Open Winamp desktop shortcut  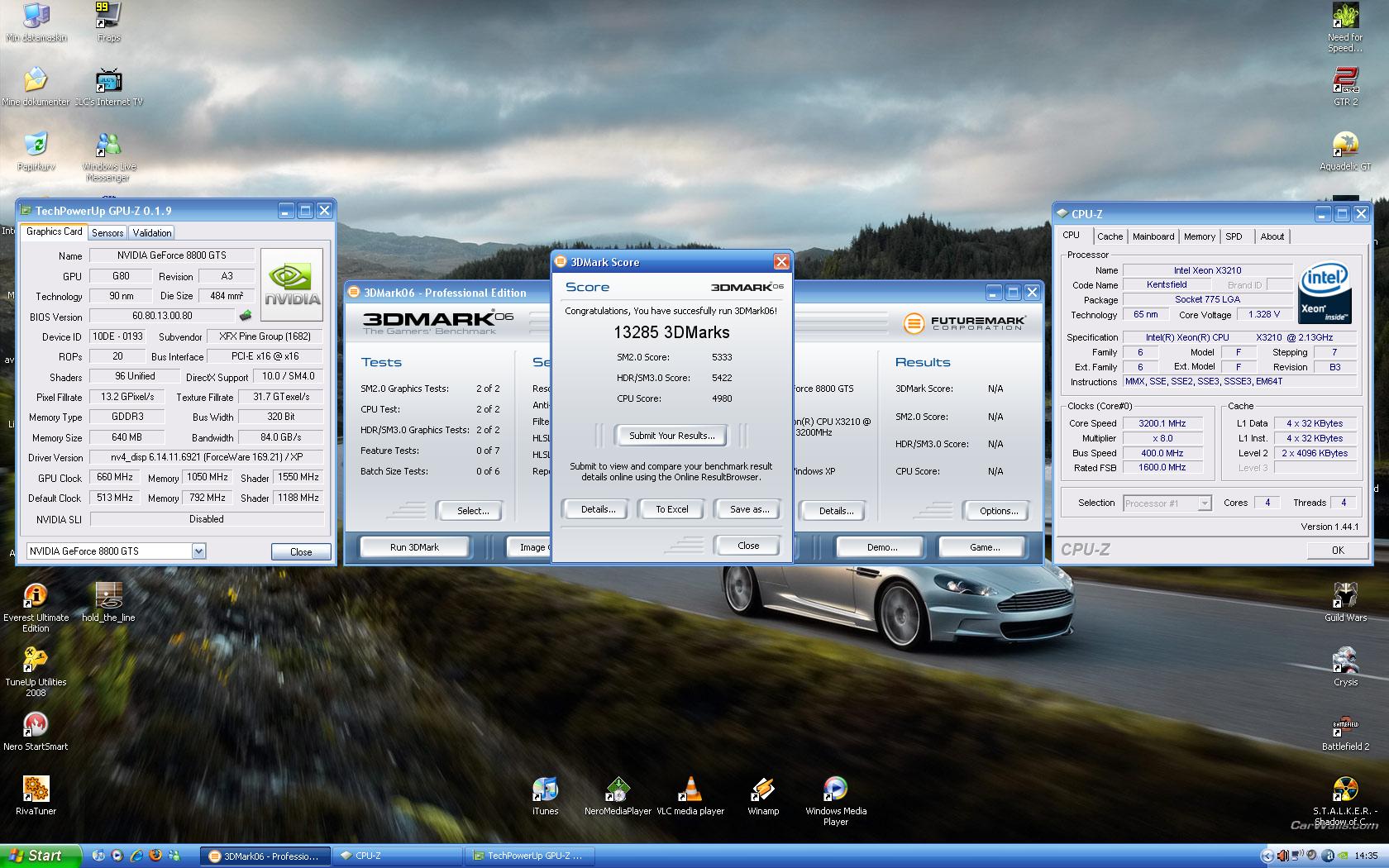click(763, 795)
